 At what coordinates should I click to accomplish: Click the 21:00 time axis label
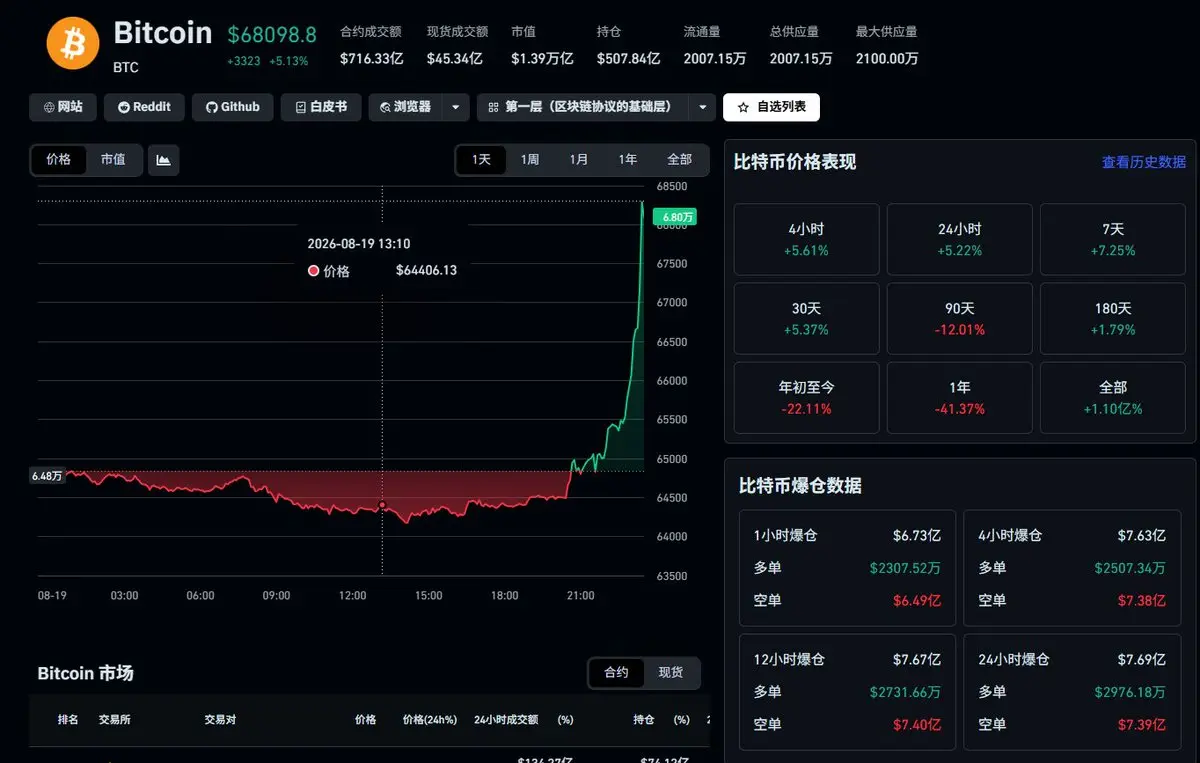tap(580, 596)
